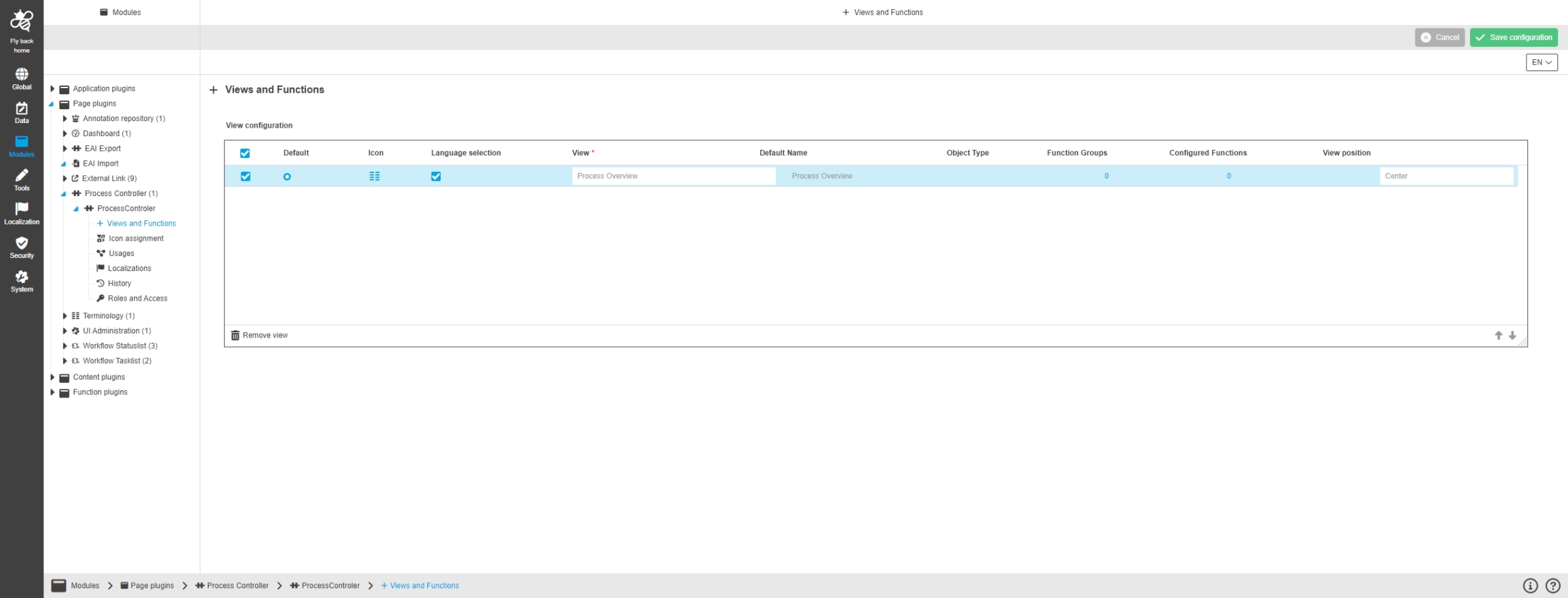This screenshot has width=1568, height=598.
Task: Click the Fly back home bee icon
Action: 22,21
